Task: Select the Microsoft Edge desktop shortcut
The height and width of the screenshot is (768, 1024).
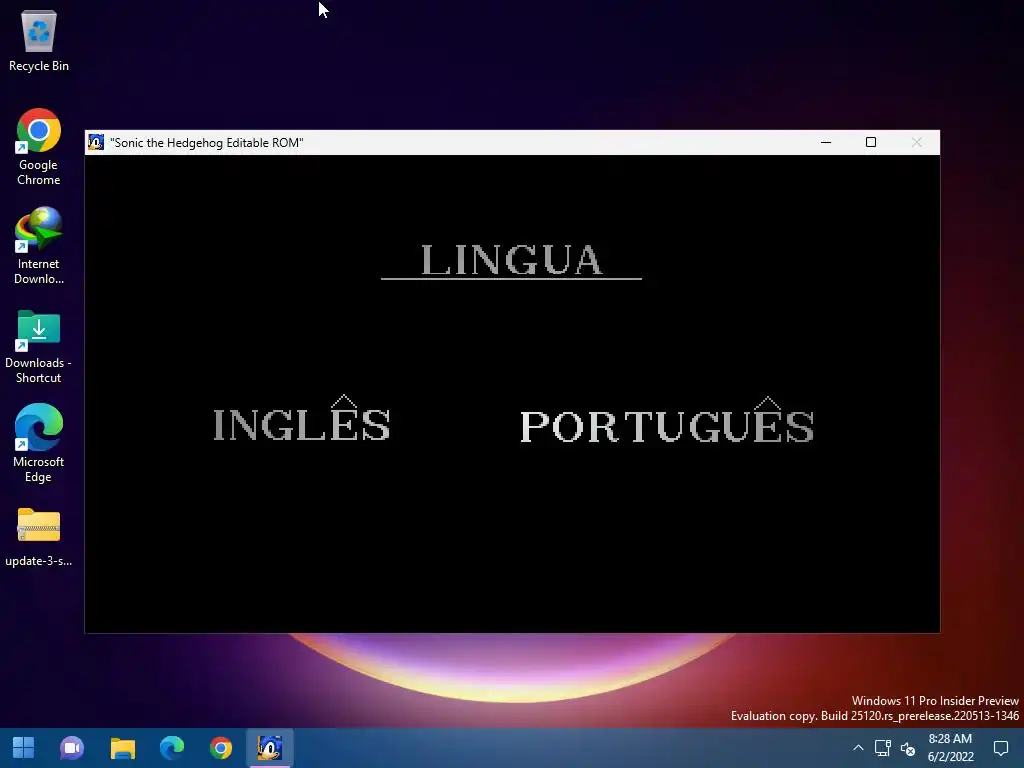Action: click(x=39, y=443)
